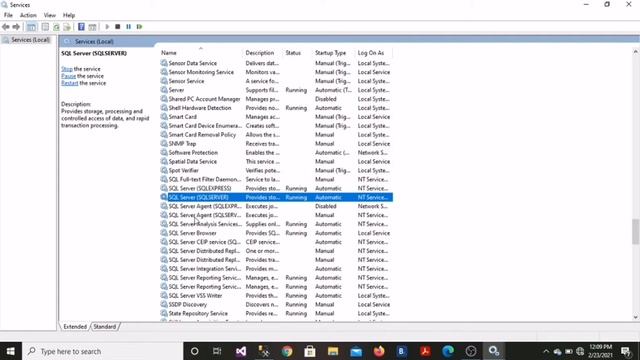
Task: Select the Shared PC Account Manager service
Action: pos(276,99)
